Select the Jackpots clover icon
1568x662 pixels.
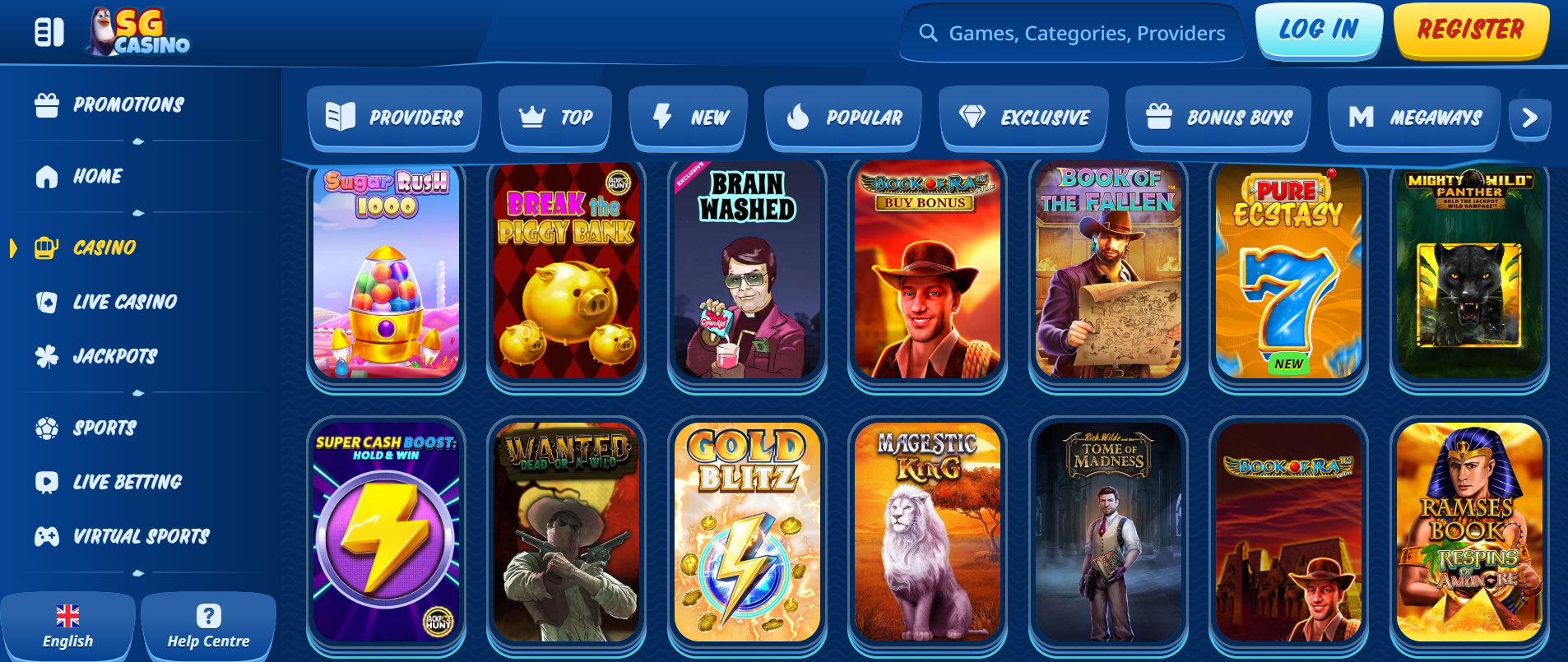click(x=47, y=356)
